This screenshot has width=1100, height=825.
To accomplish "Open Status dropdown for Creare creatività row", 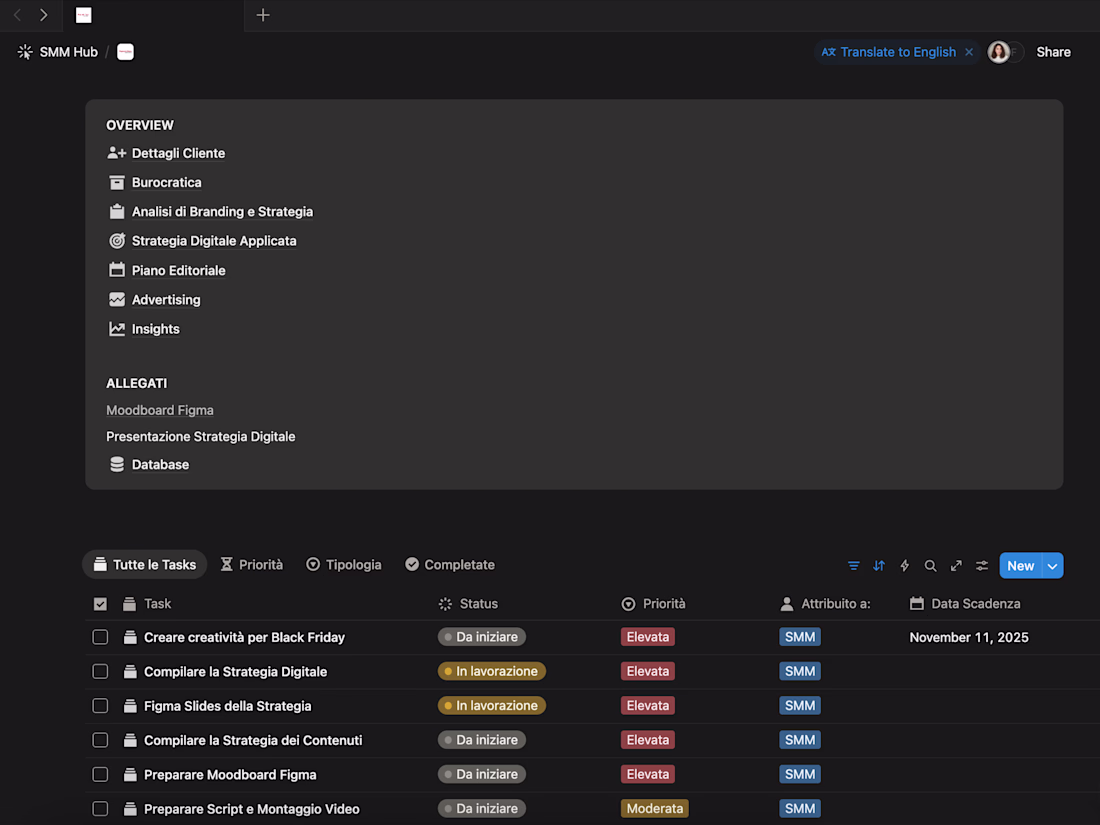I will tap(482, 637).
